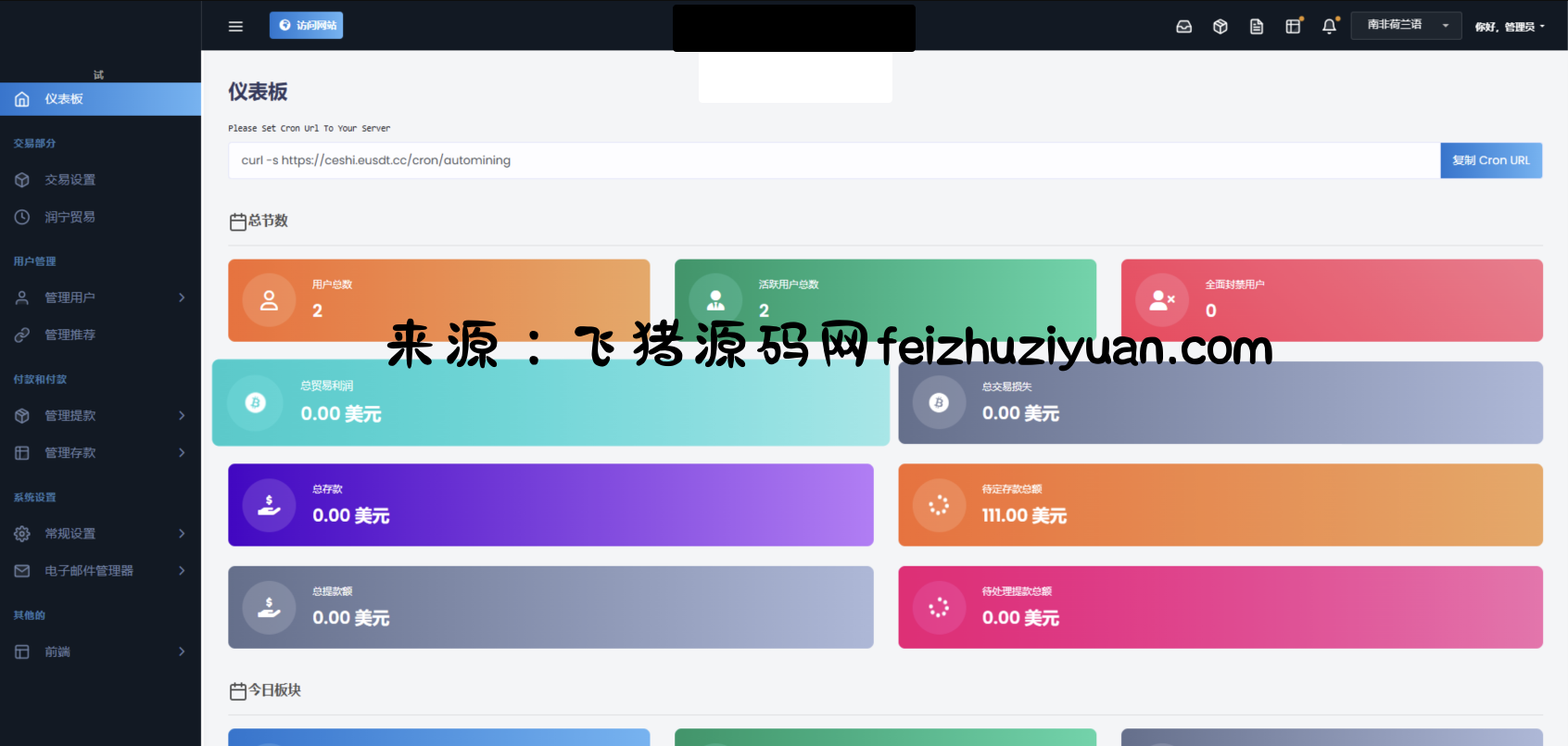The width and height of the screenshot is (1568, 746).
Task: Select 仪表板 in the sidebar
Action: 100,99
